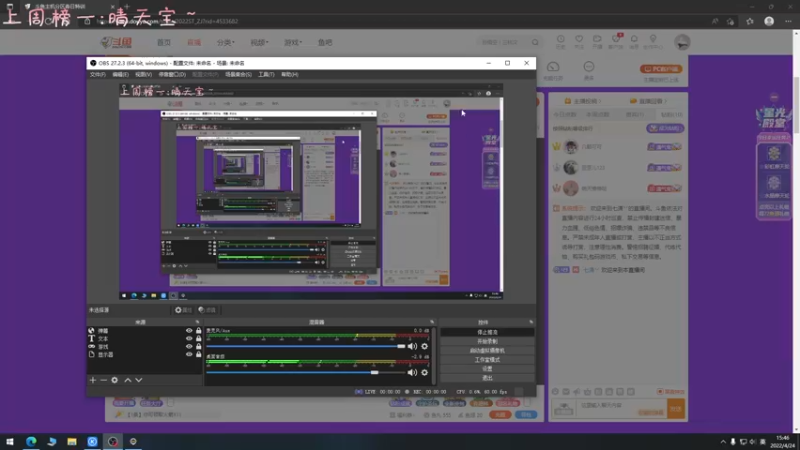Screen dimensions: 800x450
Task: Open browser favorites star icon
Action: [749, 21]
